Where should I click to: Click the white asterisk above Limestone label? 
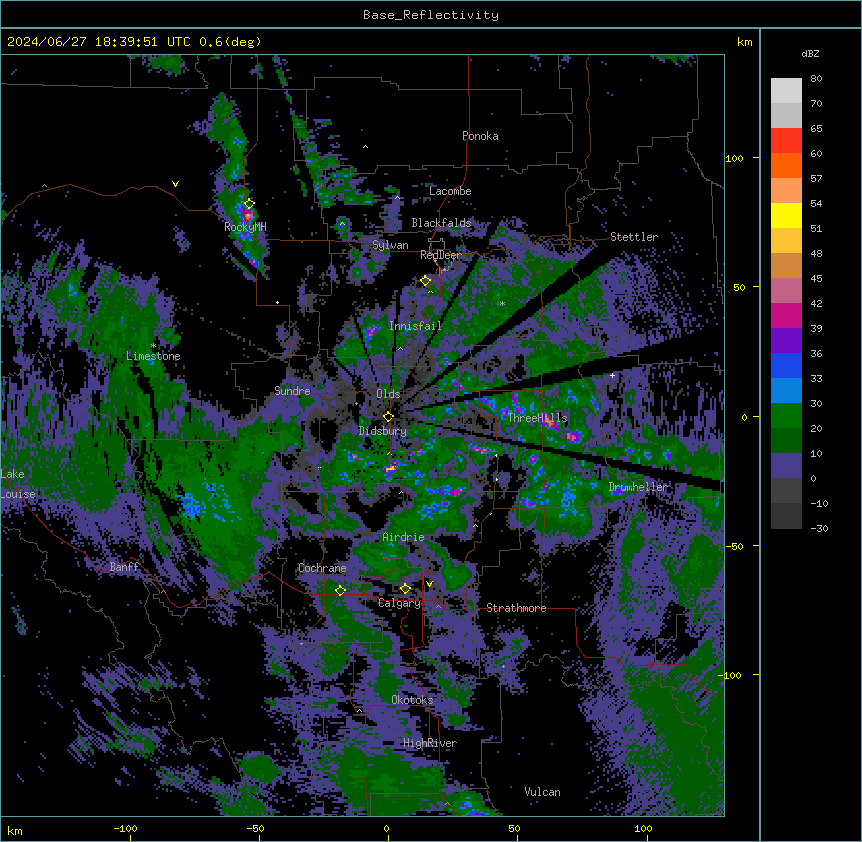(x=153, y=346)
